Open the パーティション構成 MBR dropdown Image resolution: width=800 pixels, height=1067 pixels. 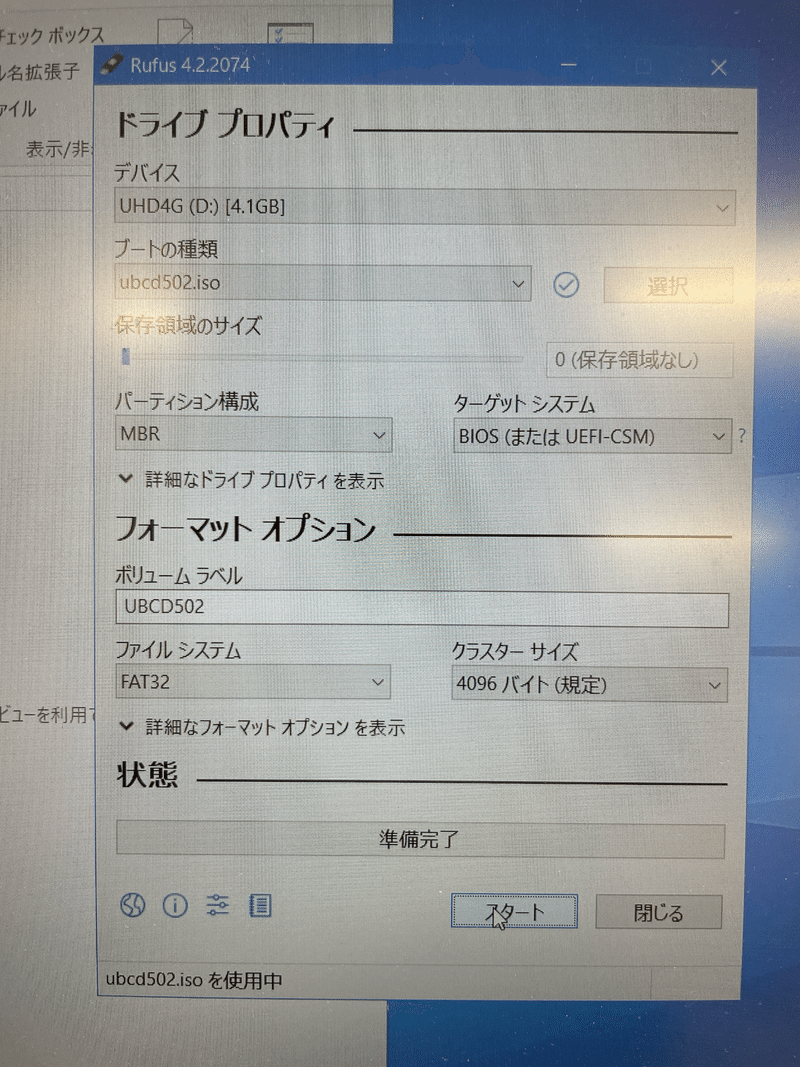[253, 434]
